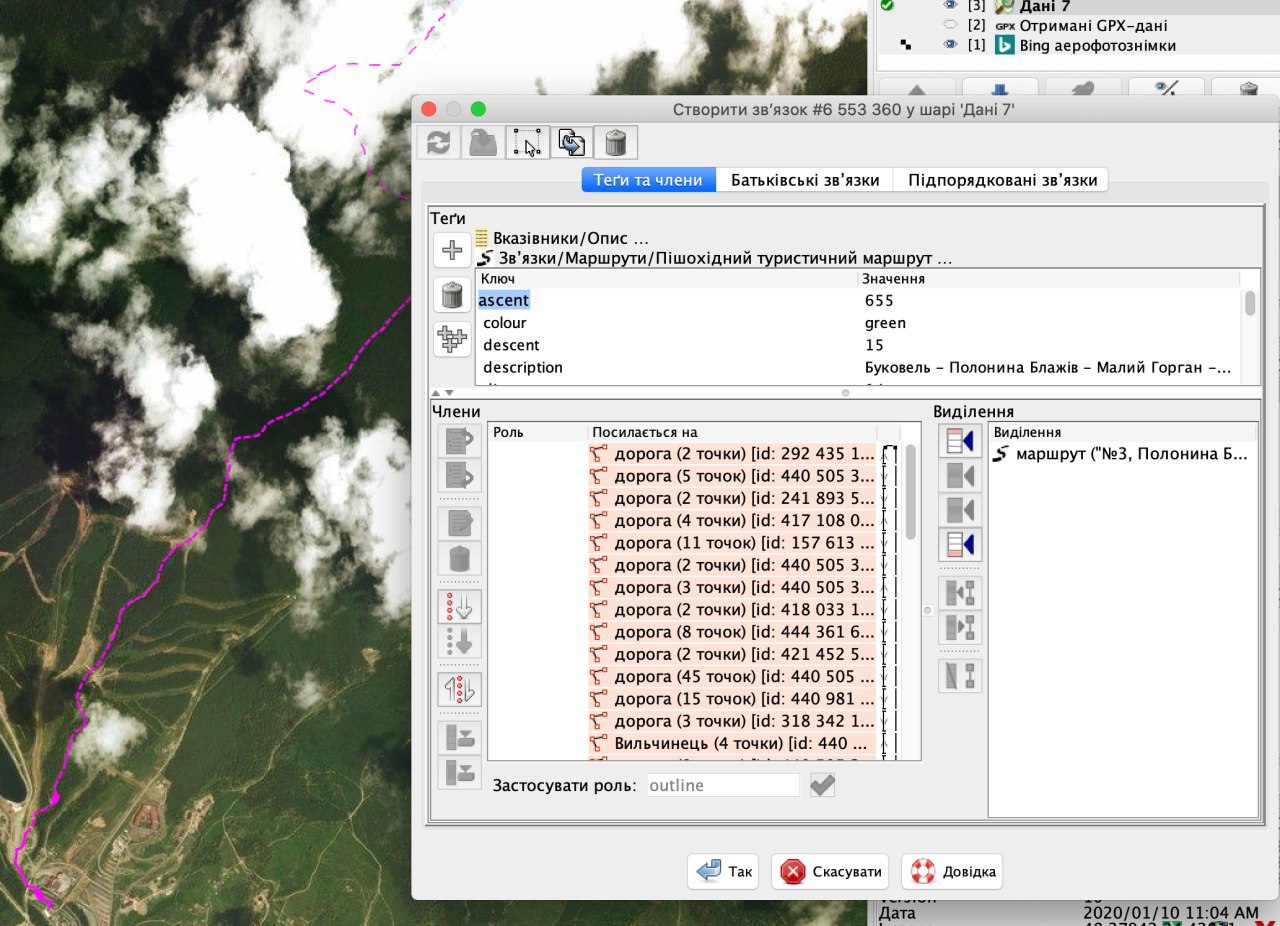Image resolution: width=1280 pixels, height=926 pixels.
Task: Click green active-layer checkmark for Дані 7
Action: coord(887,6)
